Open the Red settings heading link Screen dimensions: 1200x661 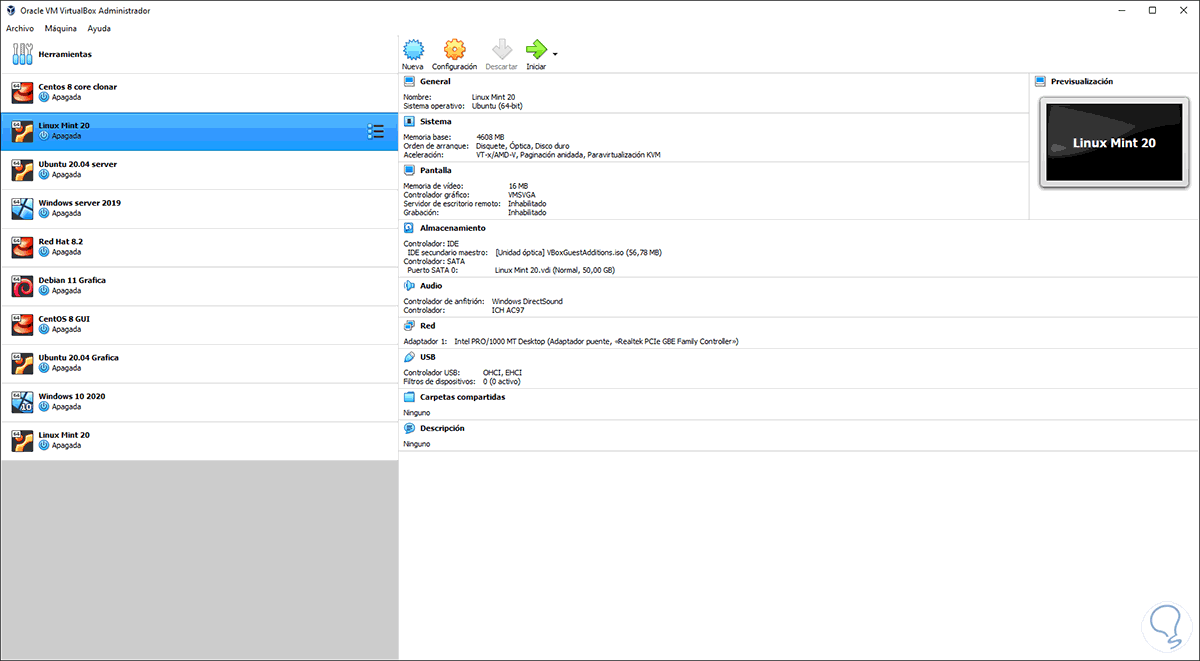click(427, 325)
